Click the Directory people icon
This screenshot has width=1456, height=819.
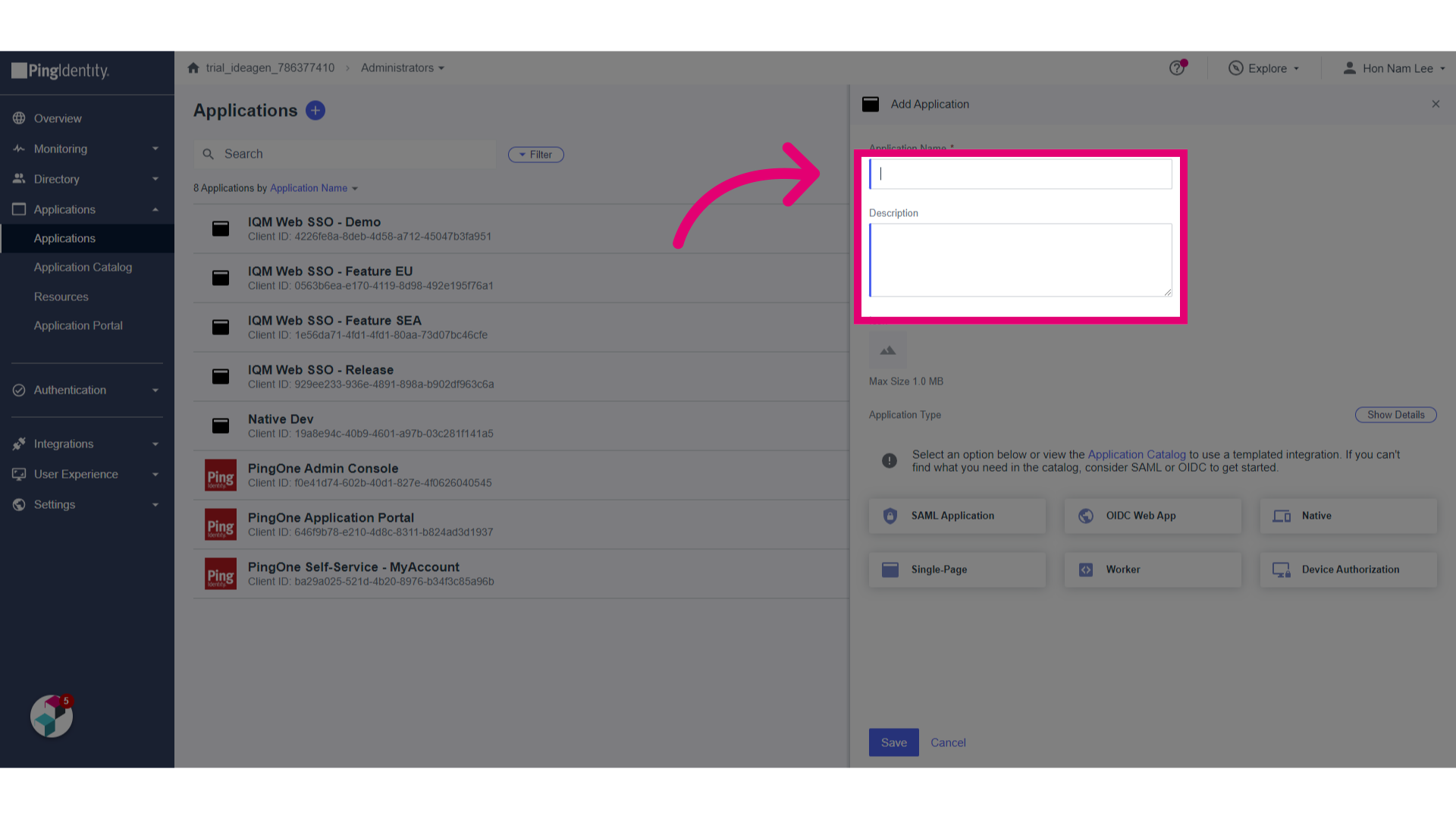pyautogui.click(x=19, y=179)
